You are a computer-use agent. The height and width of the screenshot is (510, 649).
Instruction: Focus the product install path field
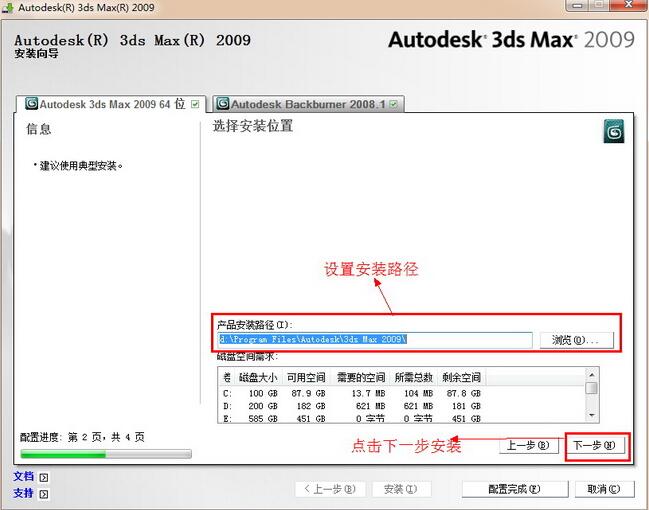point(375,340)
